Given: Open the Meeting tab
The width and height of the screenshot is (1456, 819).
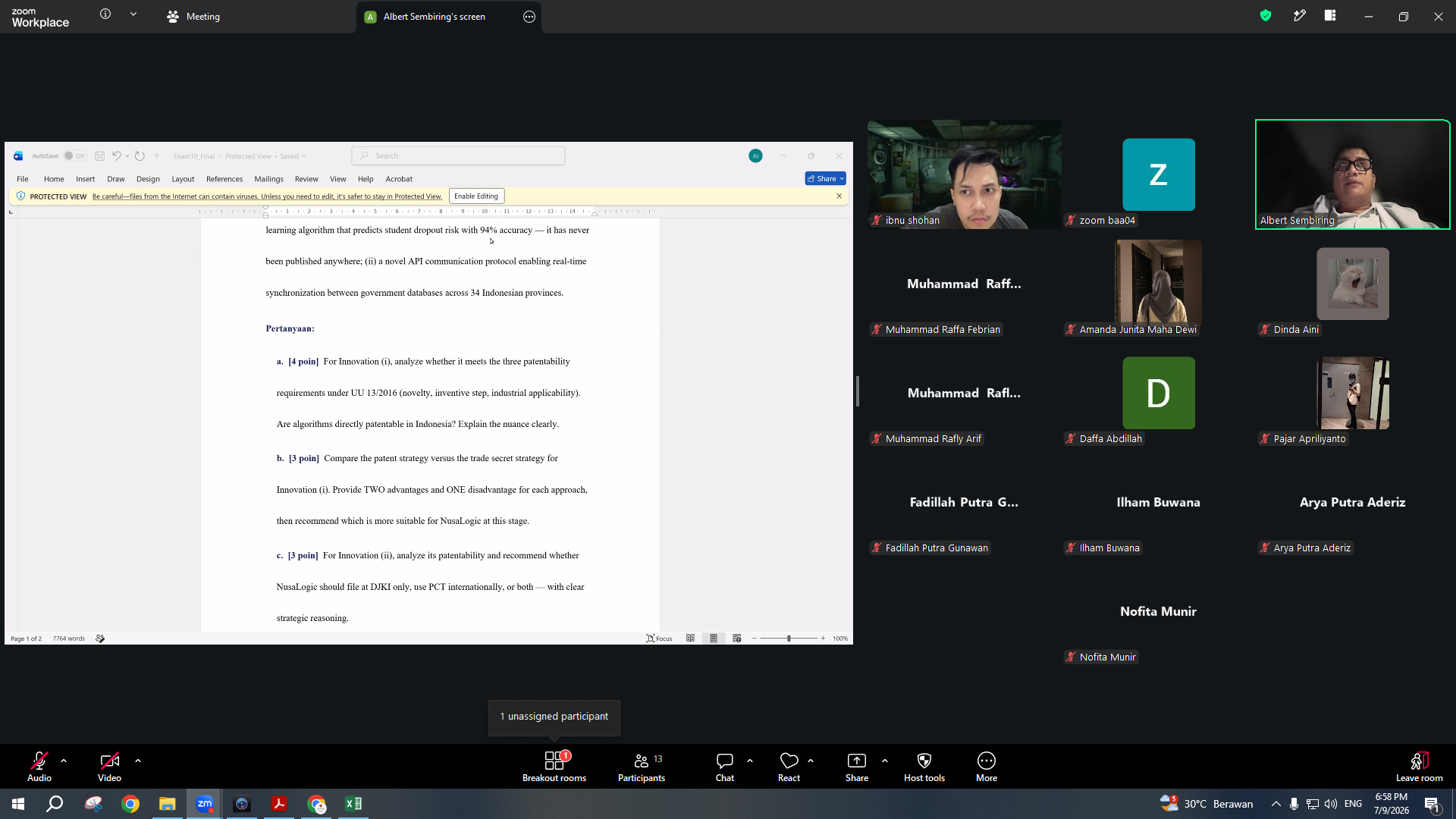Looking at the screenshot, I should tap(193, 16).
